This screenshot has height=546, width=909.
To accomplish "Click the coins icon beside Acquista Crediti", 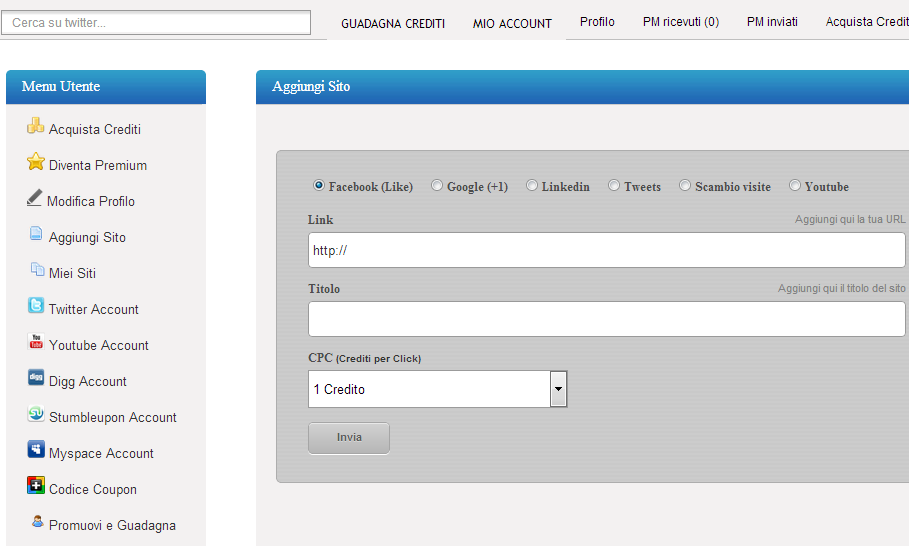I will 35,126.
